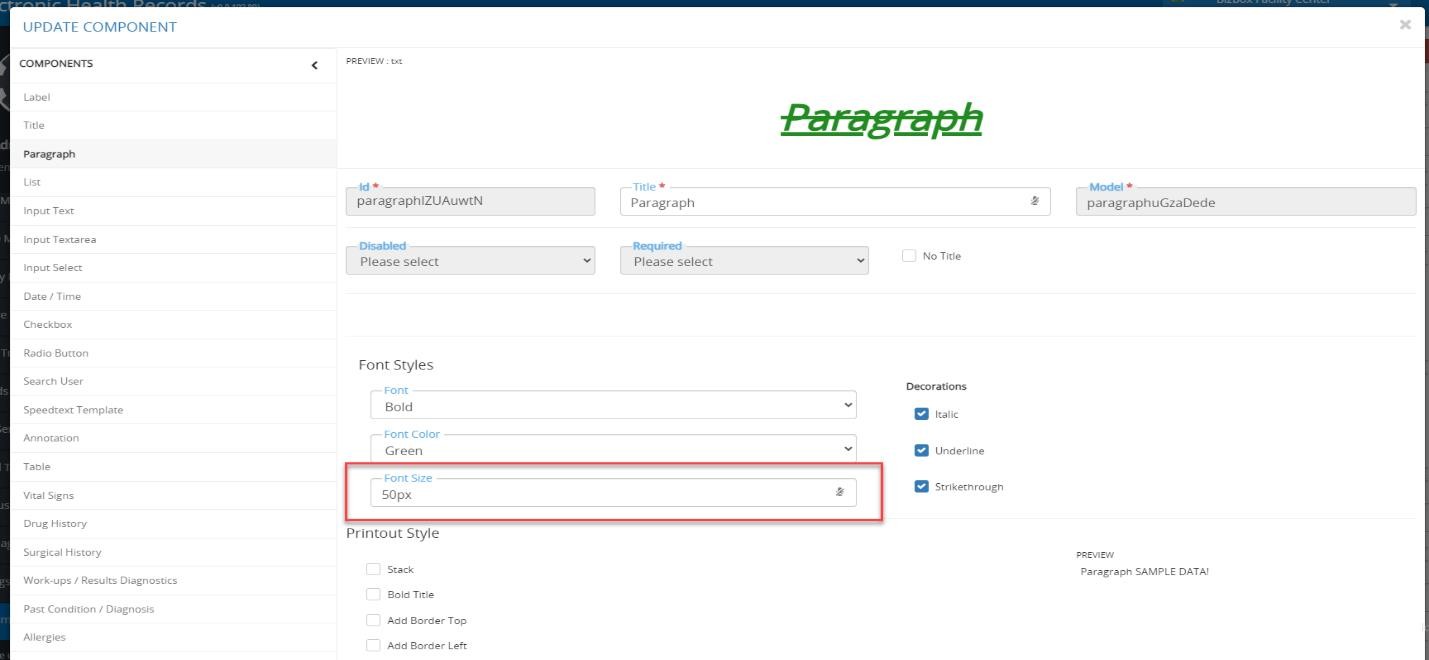Uncheck the Italic decoration checkbox
This screenshot has height=660, width=1429.
click(921, 414)
